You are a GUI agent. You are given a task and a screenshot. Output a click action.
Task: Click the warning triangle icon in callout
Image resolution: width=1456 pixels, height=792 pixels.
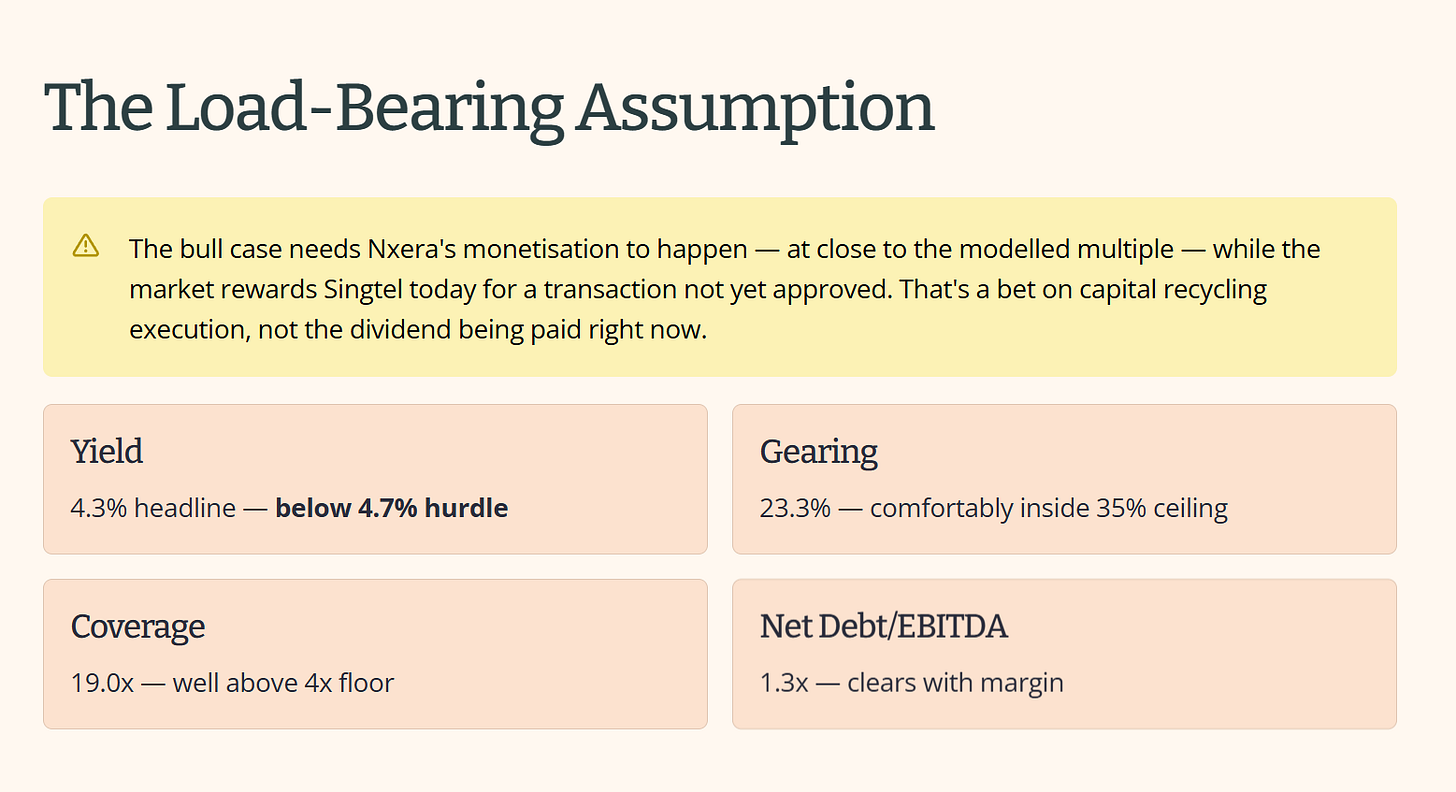86,245
